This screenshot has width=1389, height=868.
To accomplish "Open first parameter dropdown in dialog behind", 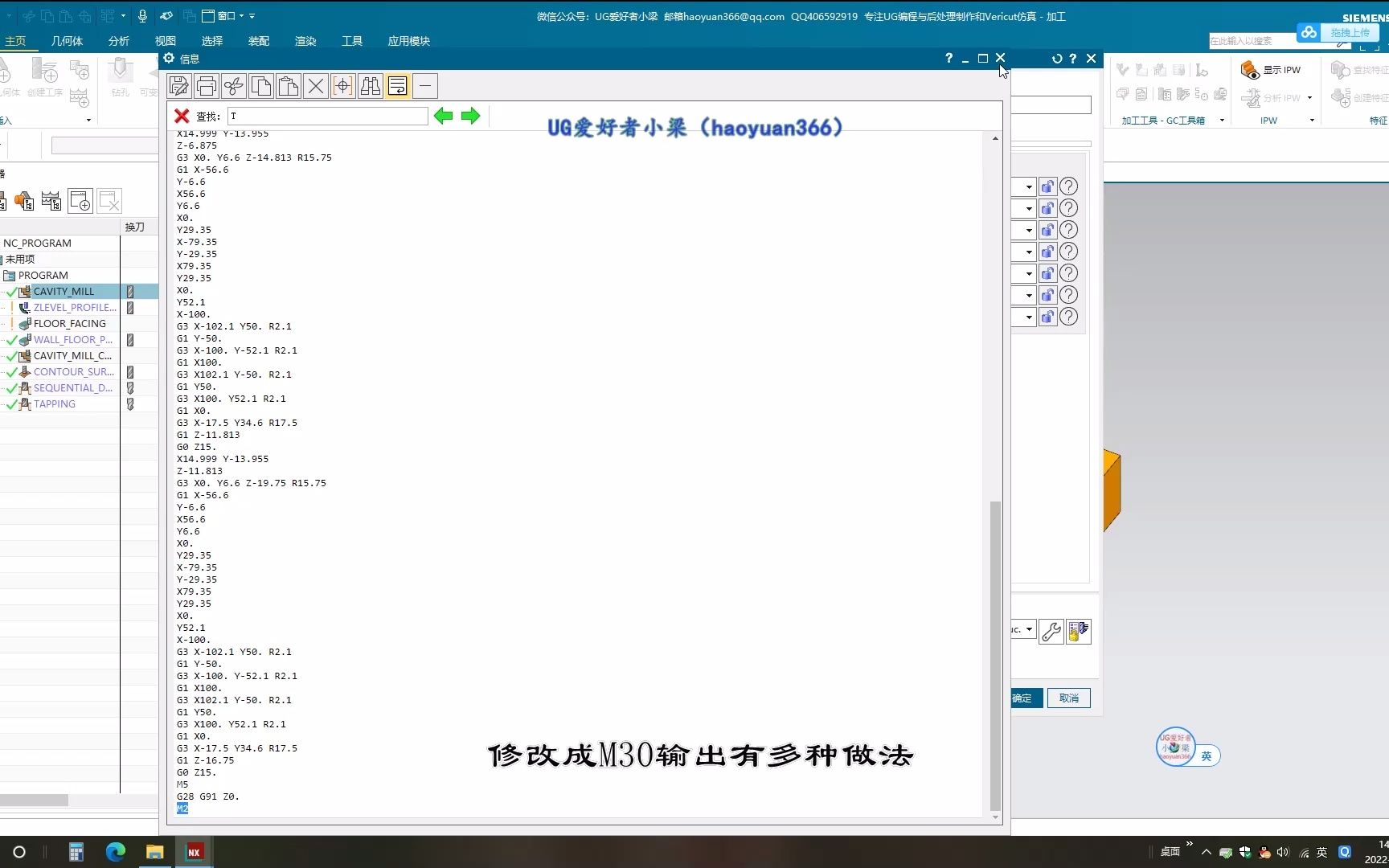I will pos(1028,187).
